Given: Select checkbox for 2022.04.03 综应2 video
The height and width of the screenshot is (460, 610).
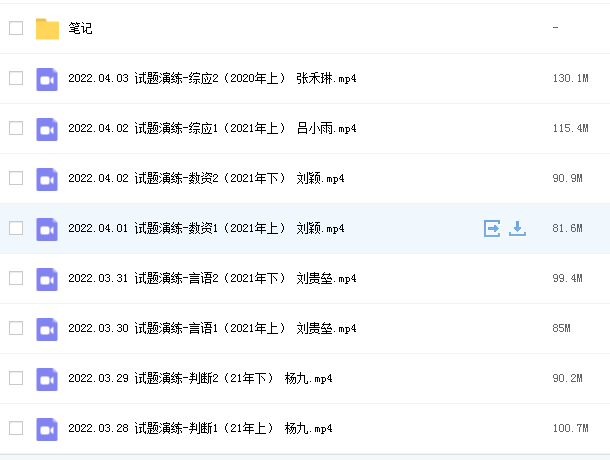Looking at the screenshot, I should coord(16,78).
